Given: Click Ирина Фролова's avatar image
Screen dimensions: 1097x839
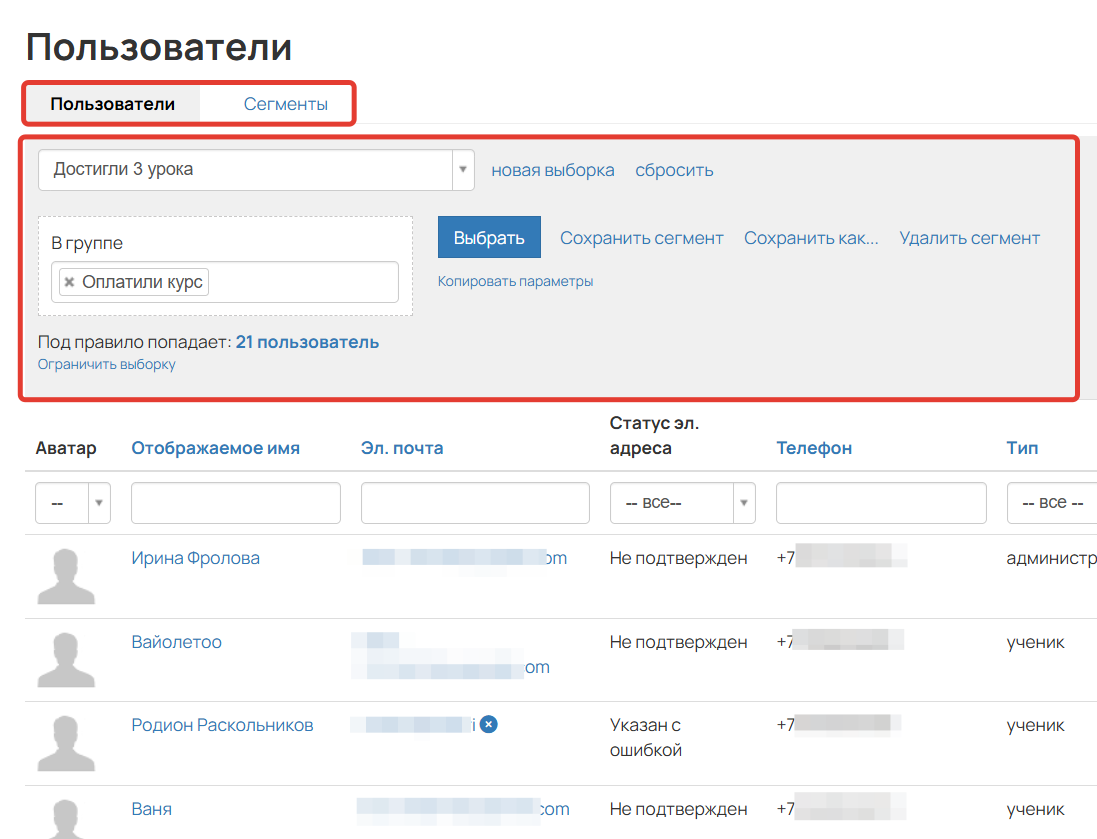Looking at the screenshot, I should click(66, 577).
